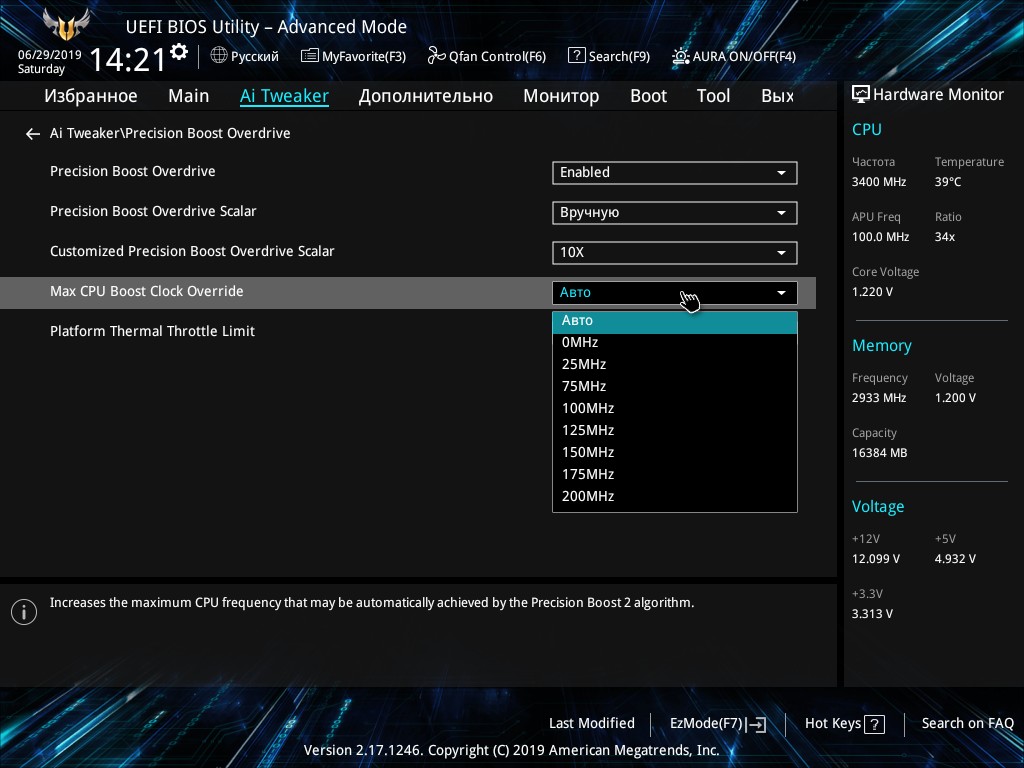
Task: Click the Hot Keys question mark icon
Action: tap(874, 724)
